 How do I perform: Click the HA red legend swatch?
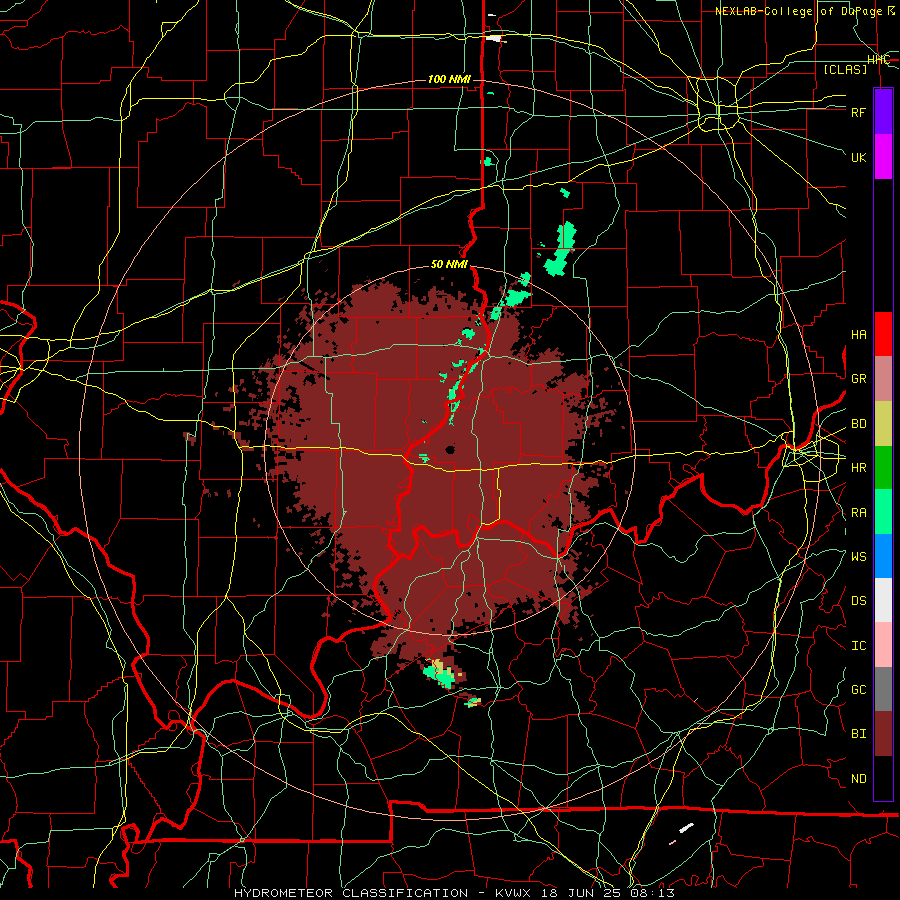(883, 334)
